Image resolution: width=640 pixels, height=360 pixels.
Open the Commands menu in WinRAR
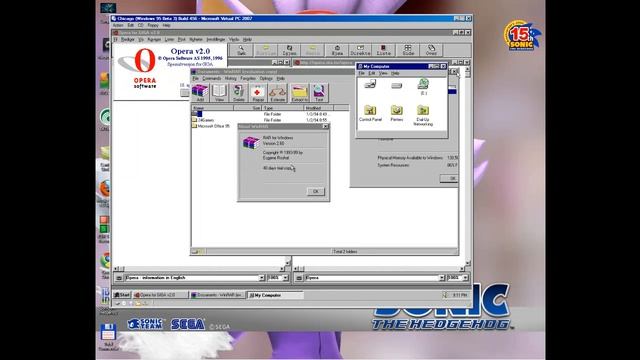tap(211, 78)
